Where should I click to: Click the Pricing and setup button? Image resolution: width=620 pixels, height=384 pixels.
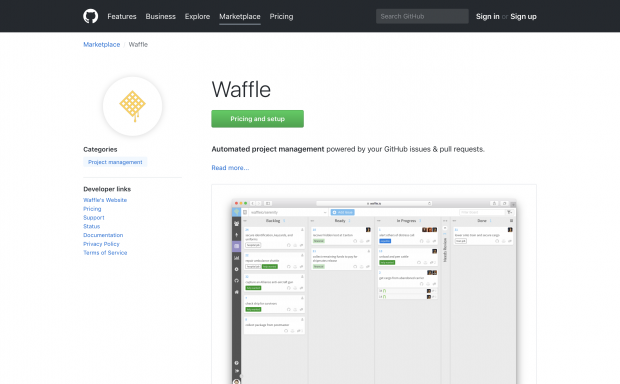tap(257, 119)
